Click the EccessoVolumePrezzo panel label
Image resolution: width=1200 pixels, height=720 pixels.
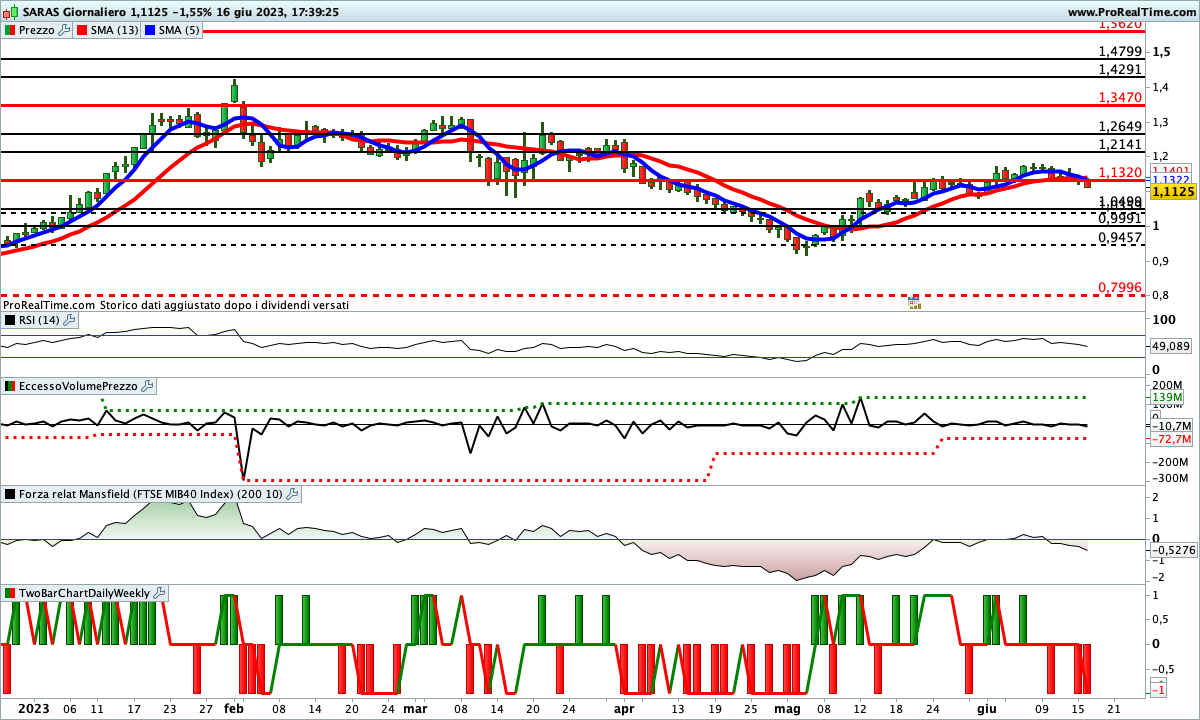[x=78, y=386]
